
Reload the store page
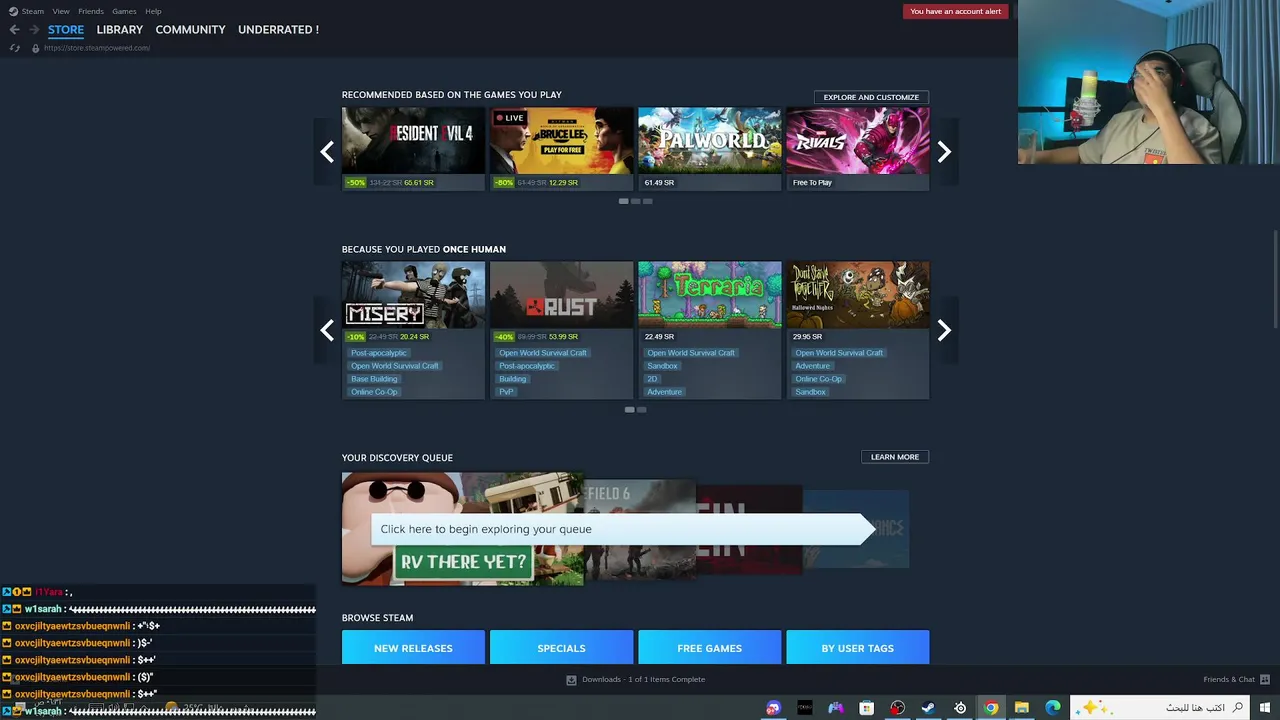click(x=15, y=48)
